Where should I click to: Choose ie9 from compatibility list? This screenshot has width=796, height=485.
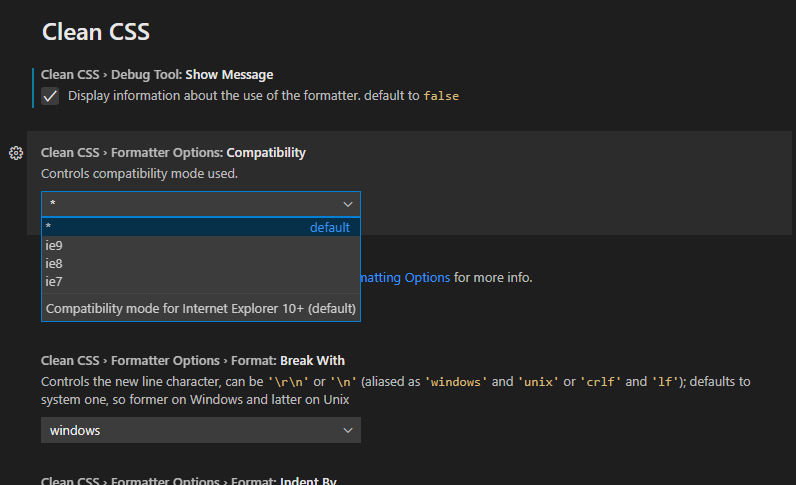pos(201,245)
